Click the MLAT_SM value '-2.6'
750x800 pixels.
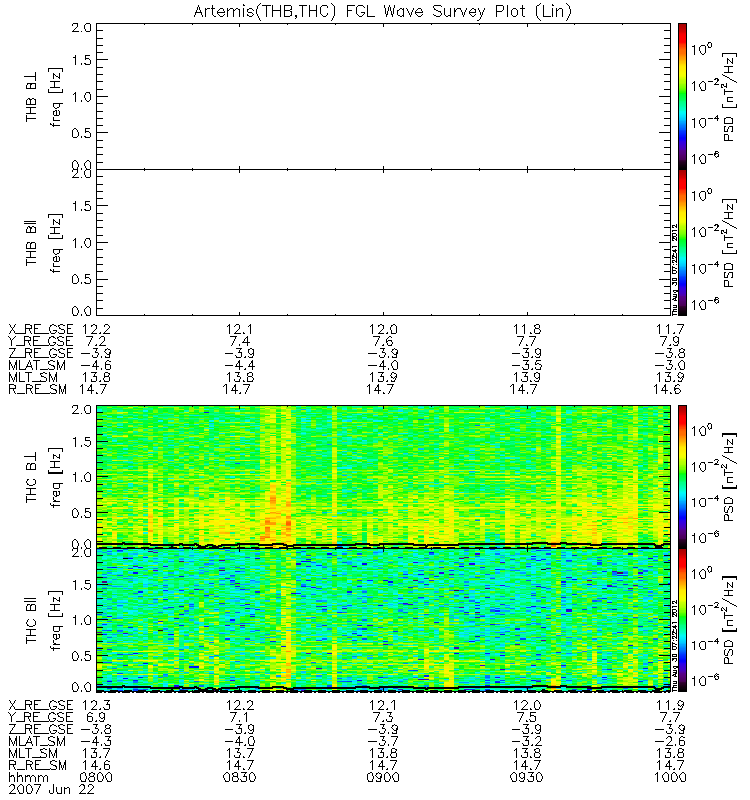(x=670, y=741)
